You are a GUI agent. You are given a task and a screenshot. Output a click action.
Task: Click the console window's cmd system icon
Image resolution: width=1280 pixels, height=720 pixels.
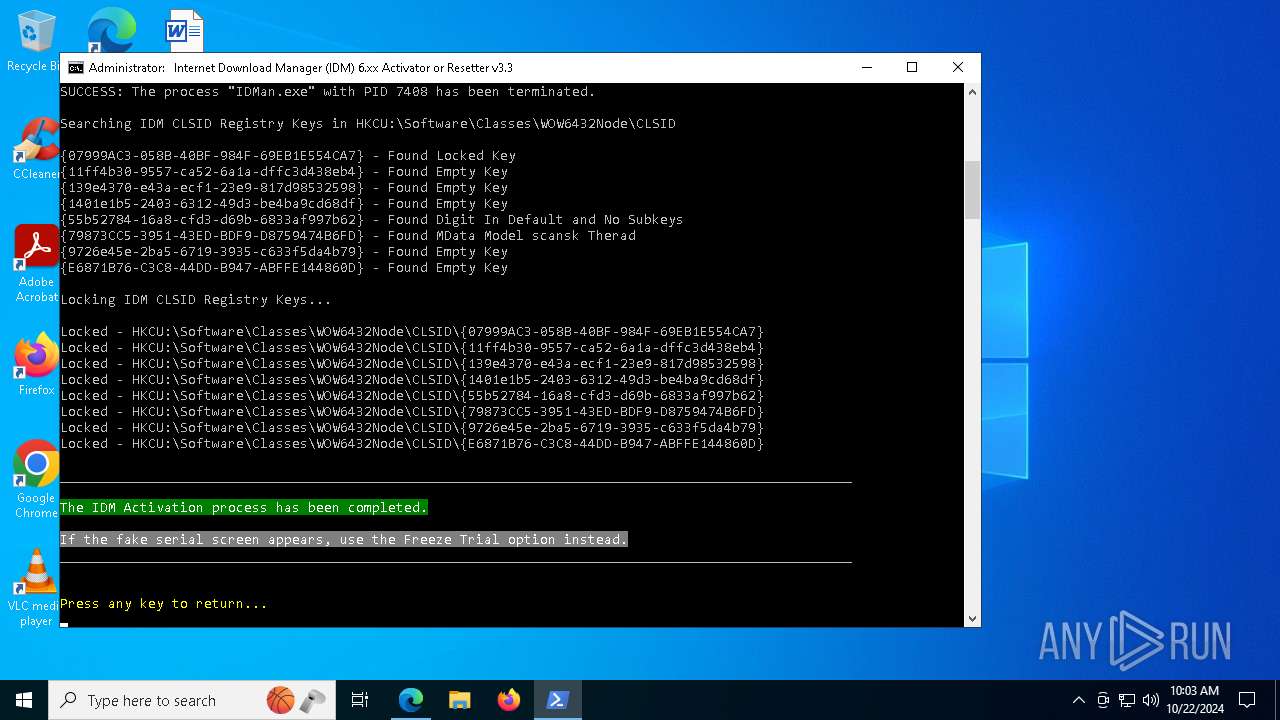tap(76, 68)
